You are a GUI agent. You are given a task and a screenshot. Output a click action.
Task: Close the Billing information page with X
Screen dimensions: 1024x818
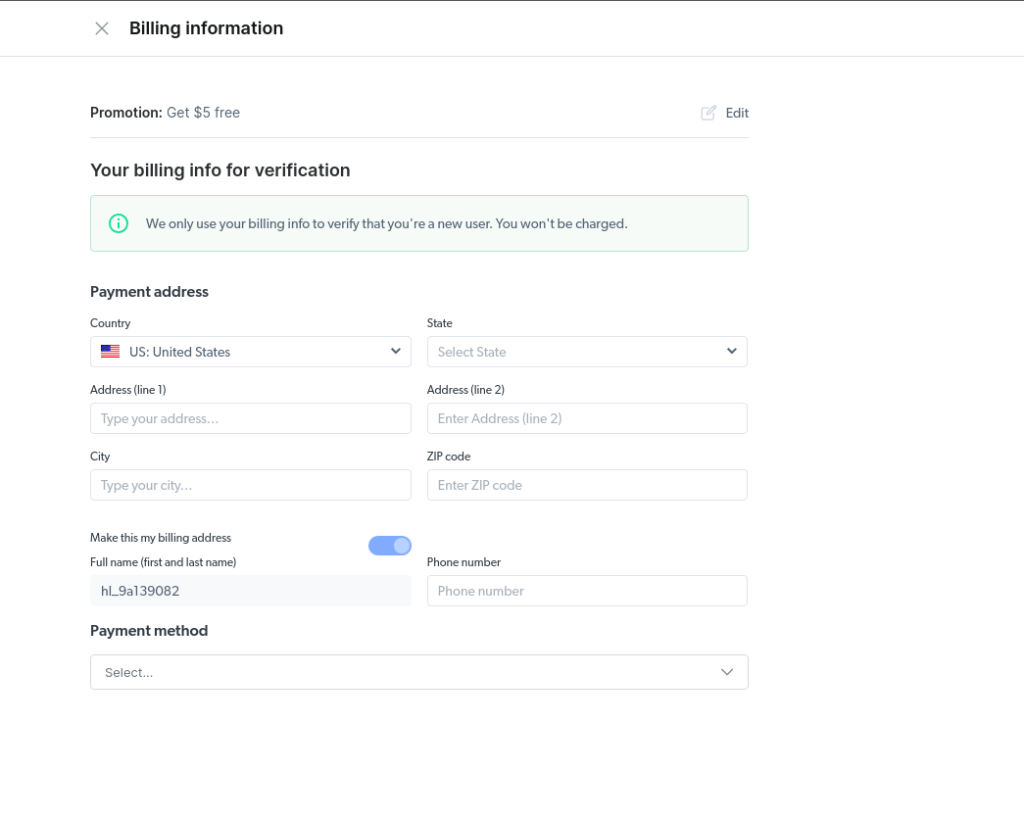click(101, 28)
